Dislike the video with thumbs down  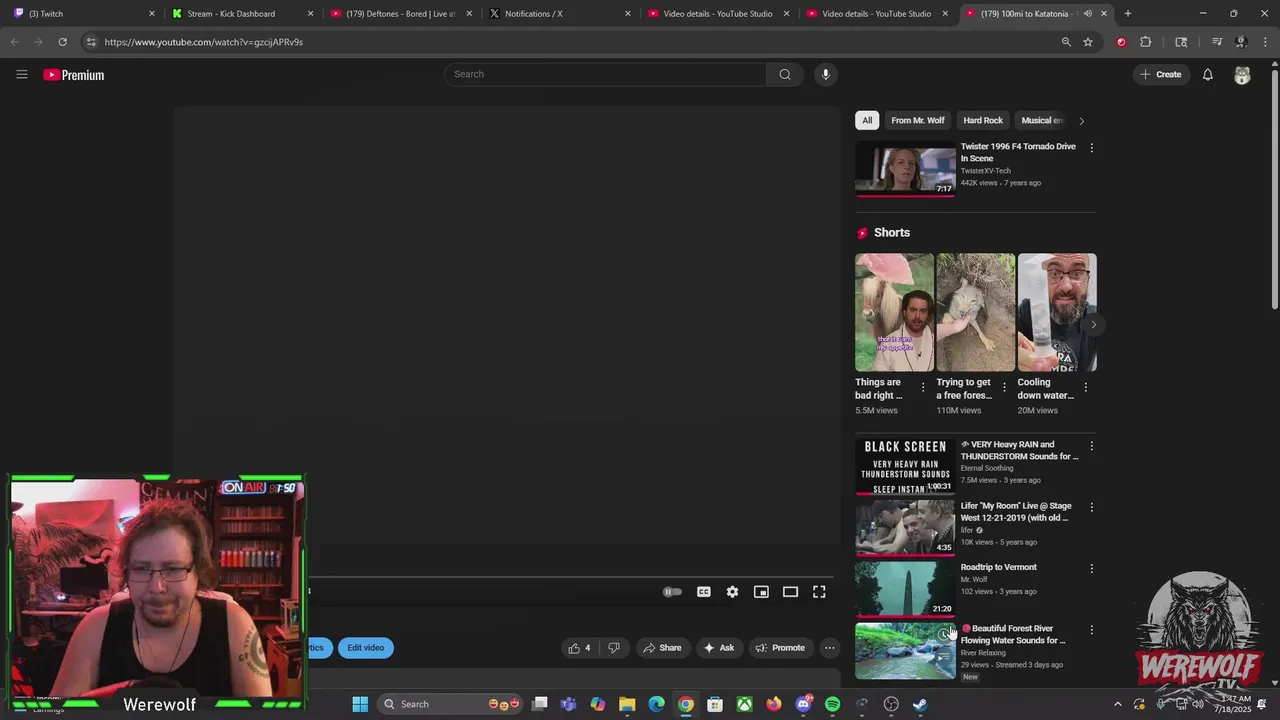(614, 648)
